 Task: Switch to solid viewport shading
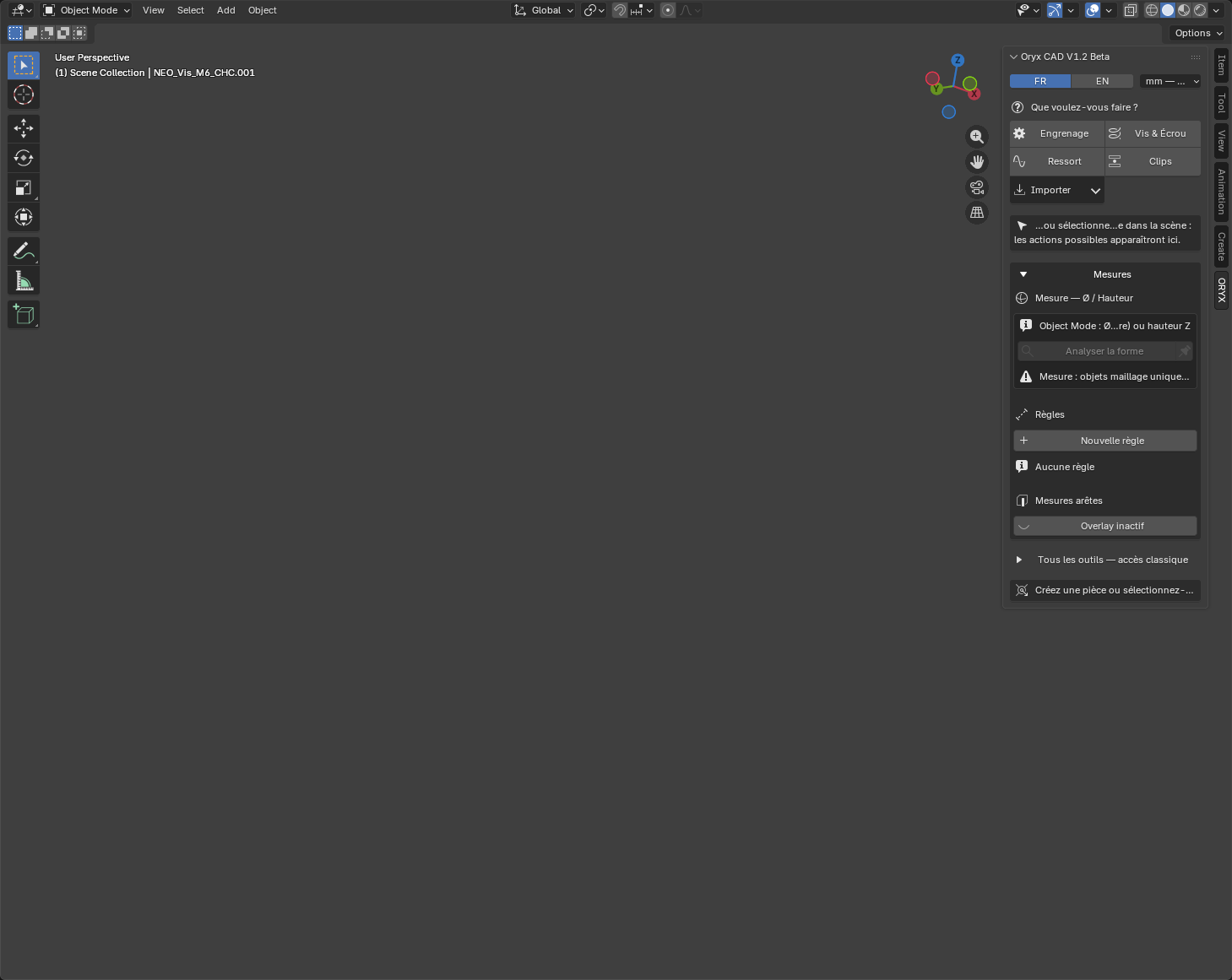(1168, 10)
